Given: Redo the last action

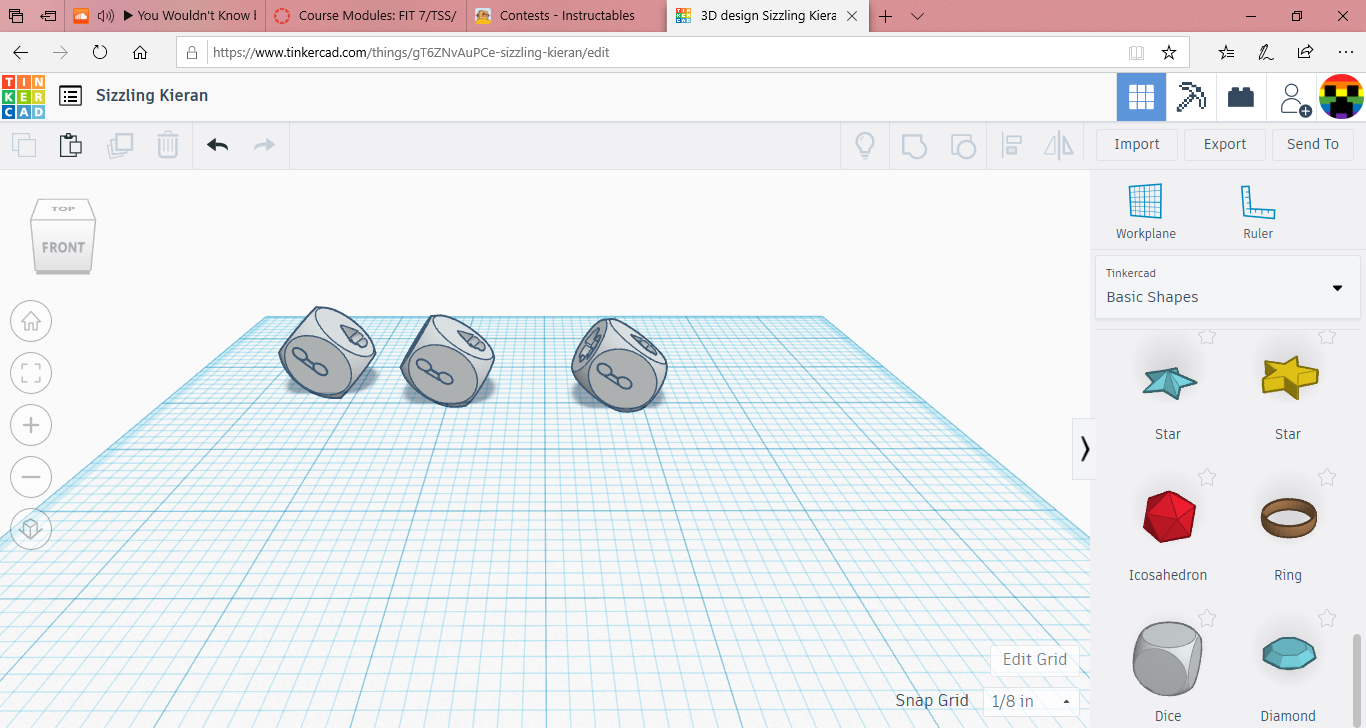Looking at the screenshot, I should 264,146.
